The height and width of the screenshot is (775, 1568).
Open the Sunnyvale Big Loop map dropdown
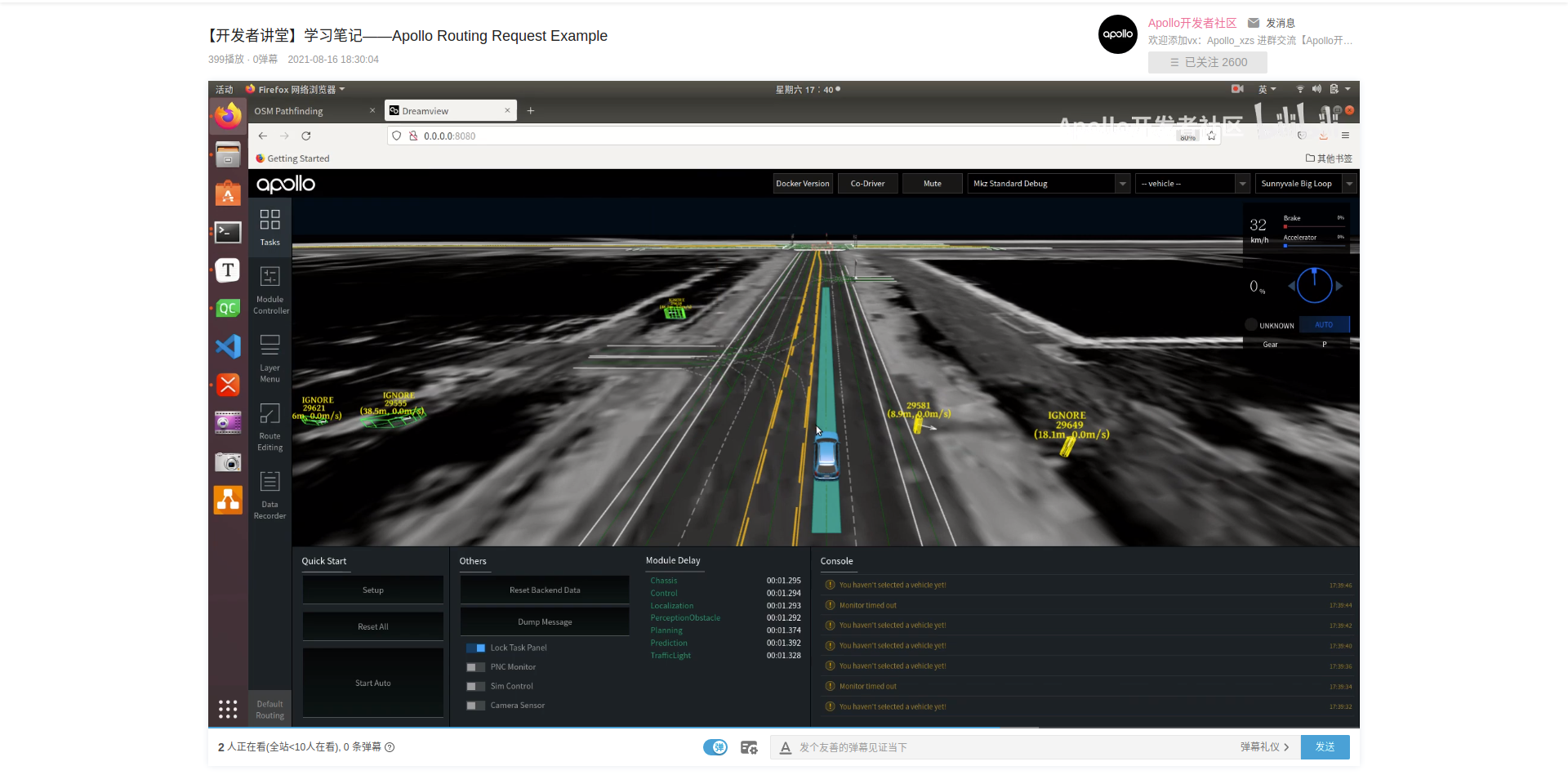(x=1304, y=183)
